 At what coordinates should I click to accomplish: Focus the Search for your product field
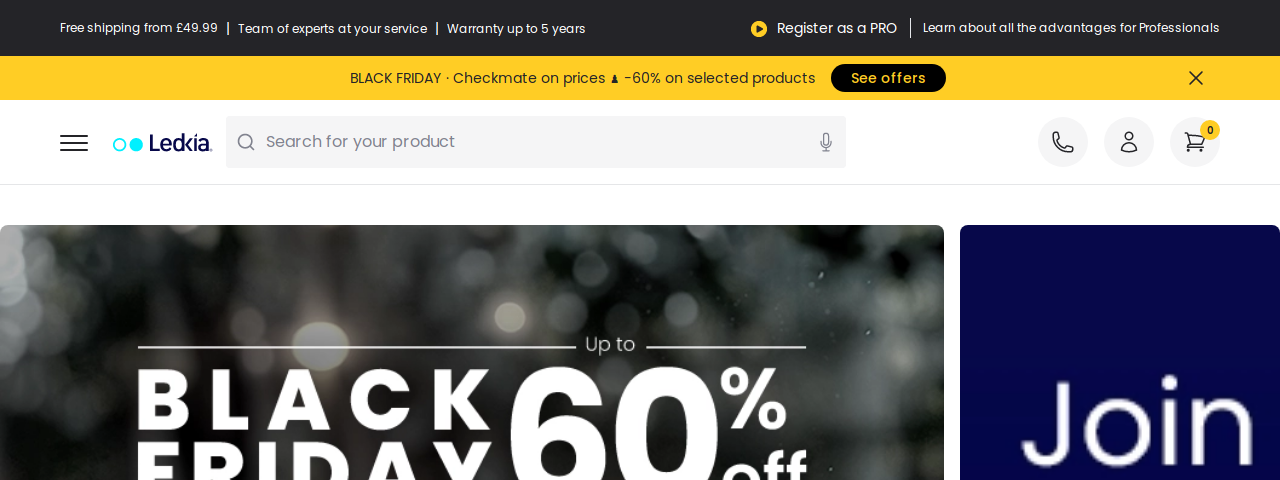point(536,142)
